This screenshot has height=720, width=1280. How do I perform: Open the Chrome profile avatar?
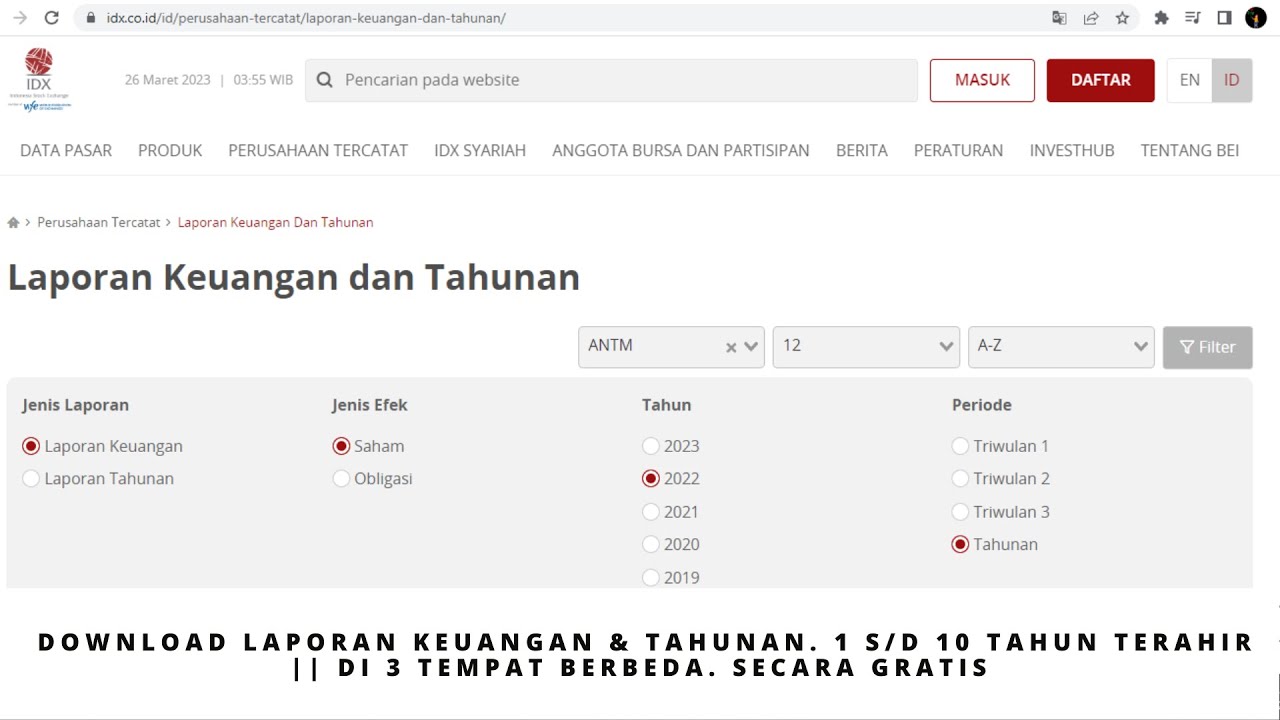[1256, 18]
